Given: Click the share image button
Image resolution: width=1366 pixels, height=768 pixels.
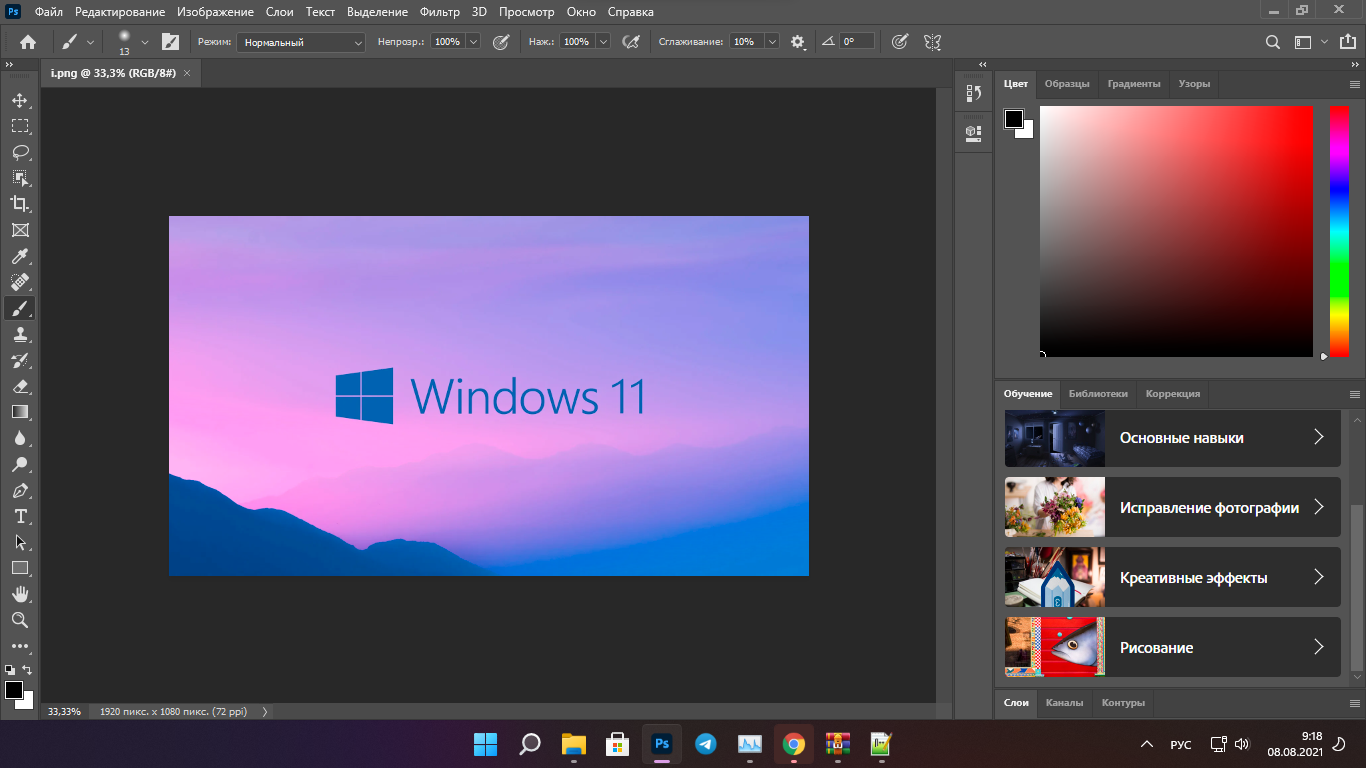Looking at the screenshot, I should 1347,42.
